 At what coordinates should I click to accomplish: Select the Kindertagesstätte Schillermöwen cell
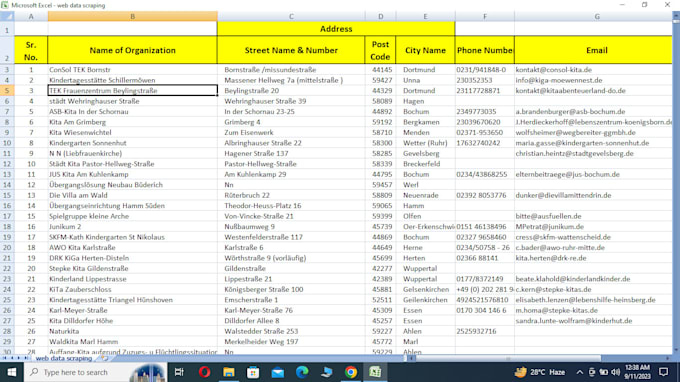pos(132,80)
